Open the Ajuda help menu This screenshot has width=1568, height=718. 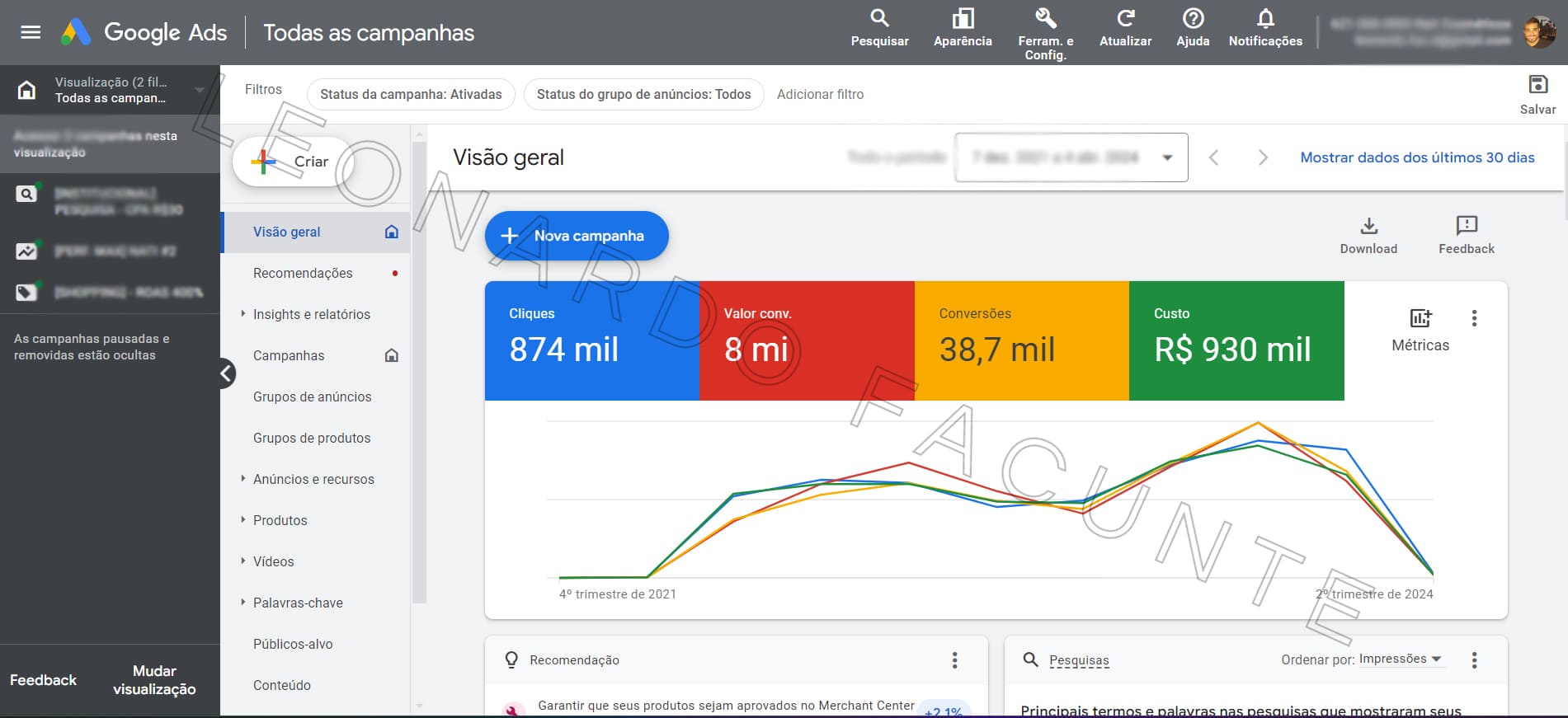[x=1193, y=19]
